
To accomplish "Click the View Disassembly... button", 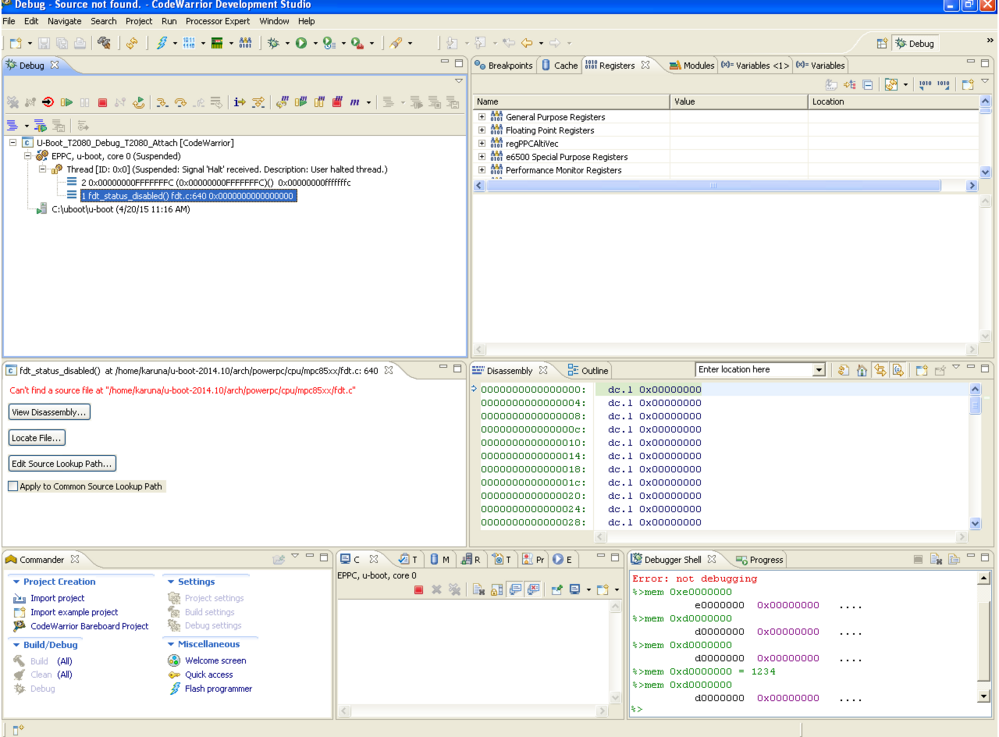I will (x=49, y=412).
